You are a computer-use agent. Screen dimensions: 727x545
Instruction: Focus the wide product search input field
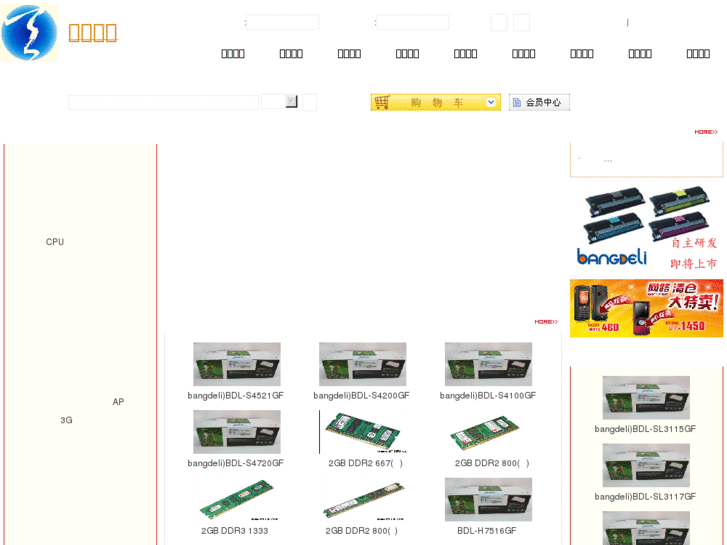pyautogui.click(x=163, y=102)
